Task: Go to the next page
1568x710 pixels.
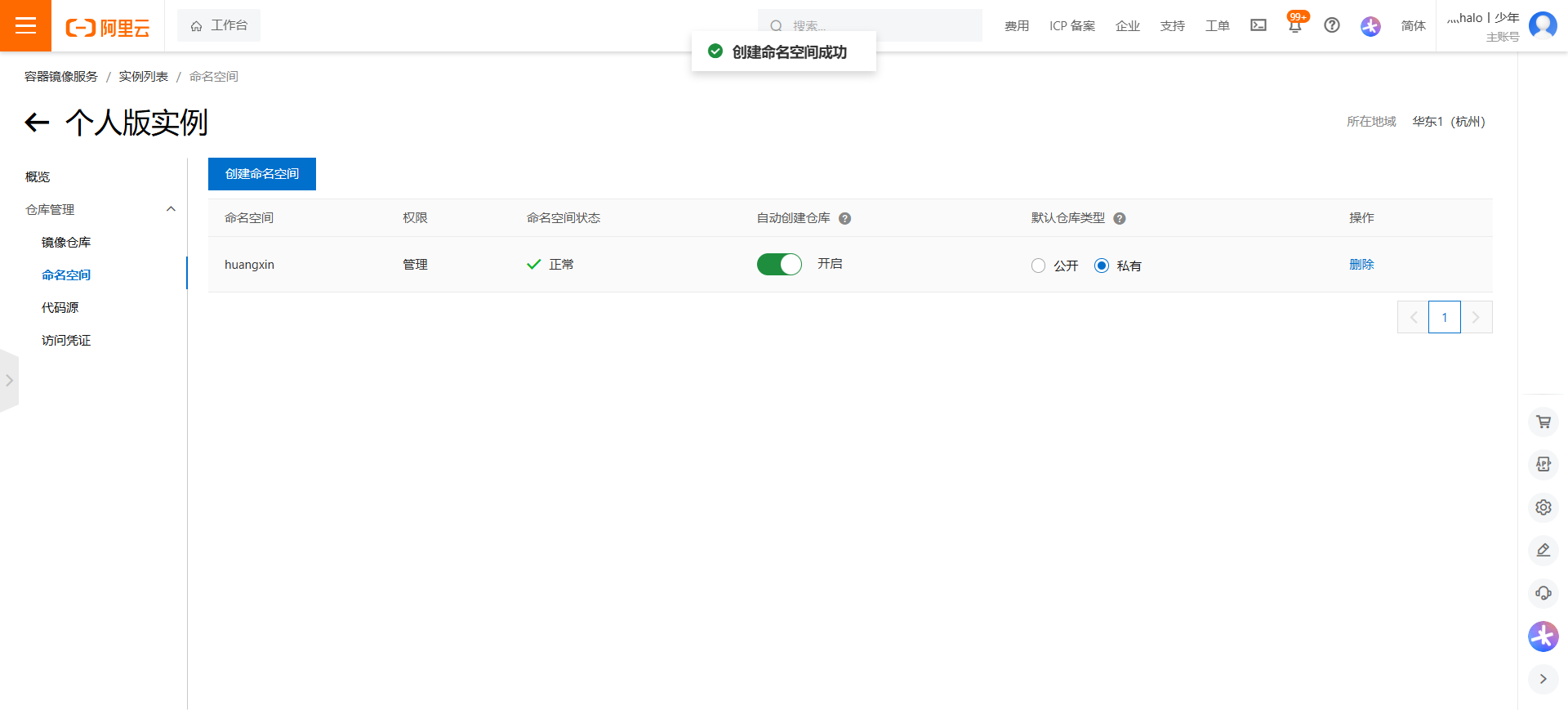Action: (x=1477, y=317)
